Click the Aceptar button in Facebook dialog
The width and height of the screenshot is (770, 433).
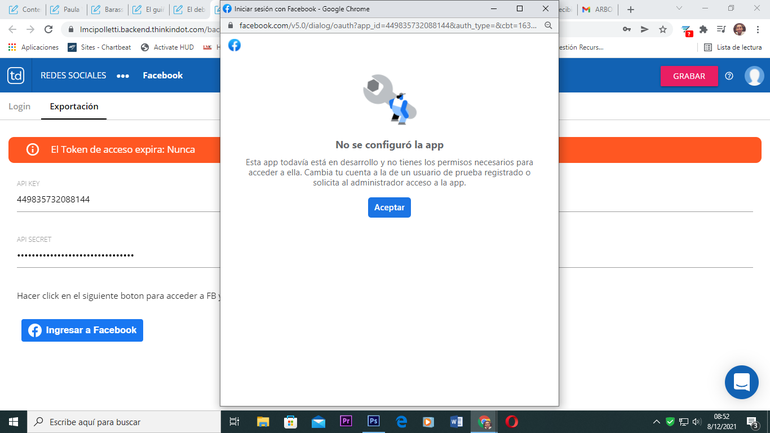pyautogui.click(x=389, y=207)
